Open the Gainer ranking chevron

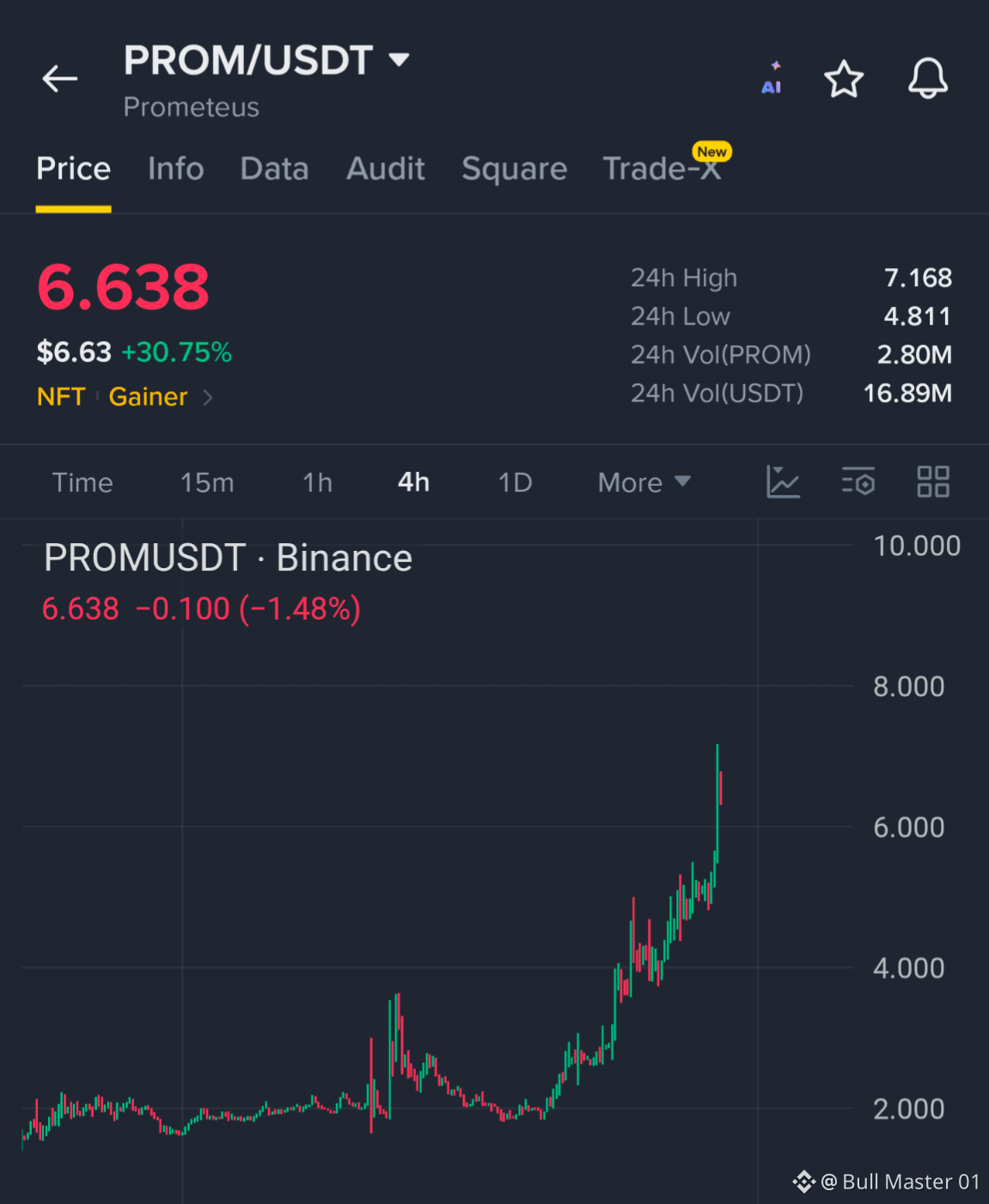click(x=207, y=397)
